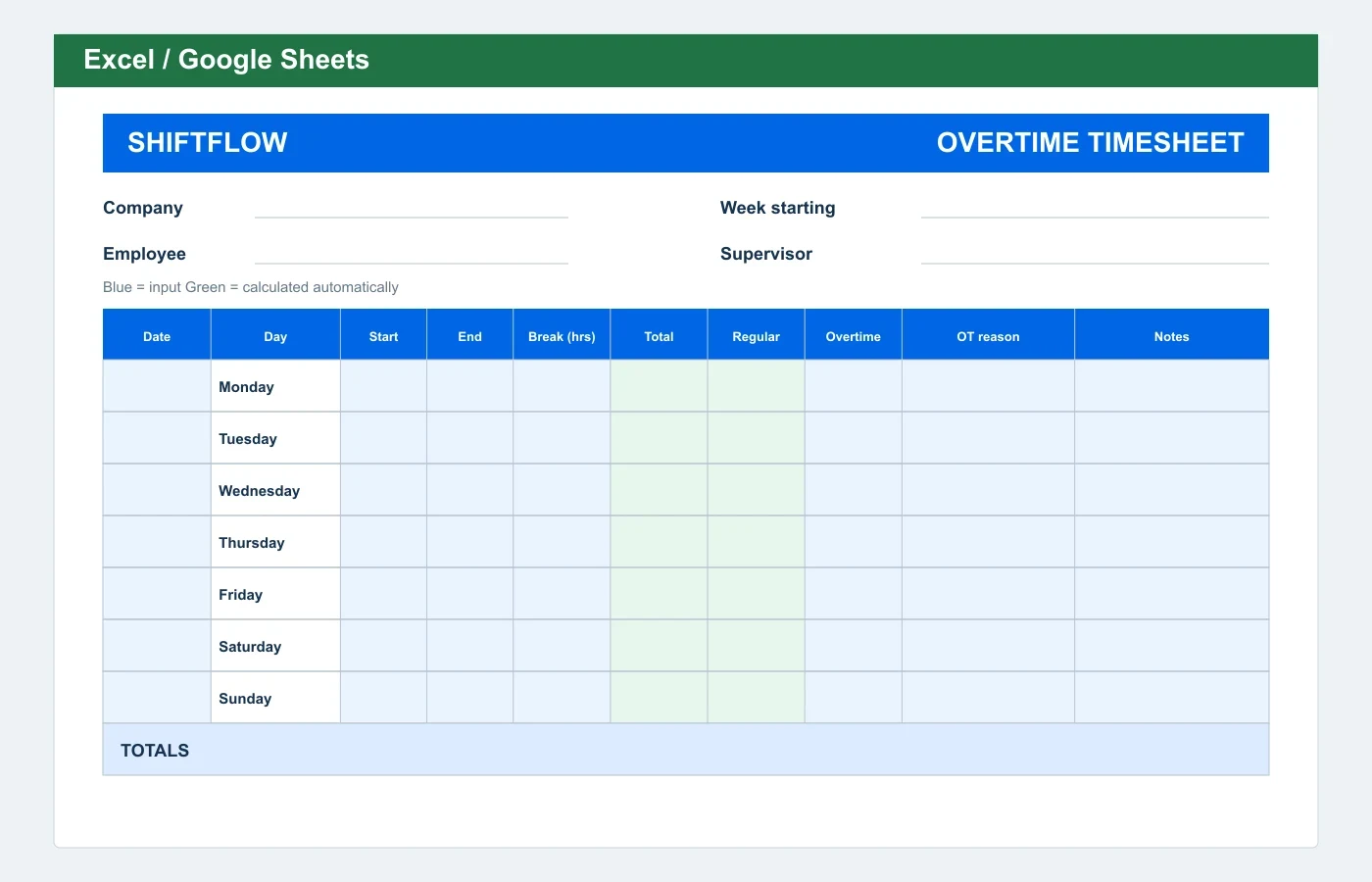Screen dimensions: 1372x882
Task: Select the OT reason cell for Wednesday
Action: (988, 490)
